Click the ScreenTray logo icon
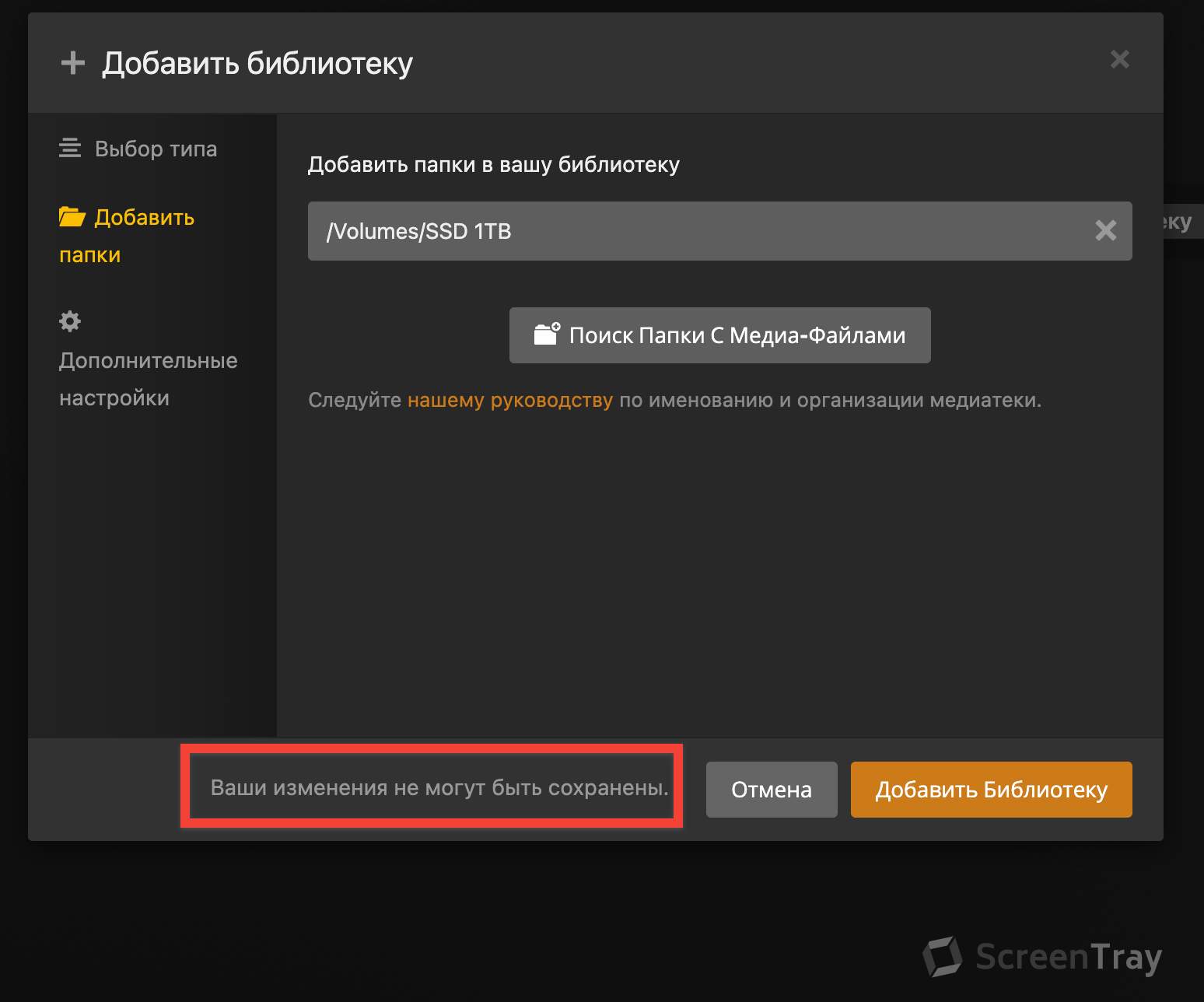Screen dimensions: 1204x1002 click(x=943, y=957)
